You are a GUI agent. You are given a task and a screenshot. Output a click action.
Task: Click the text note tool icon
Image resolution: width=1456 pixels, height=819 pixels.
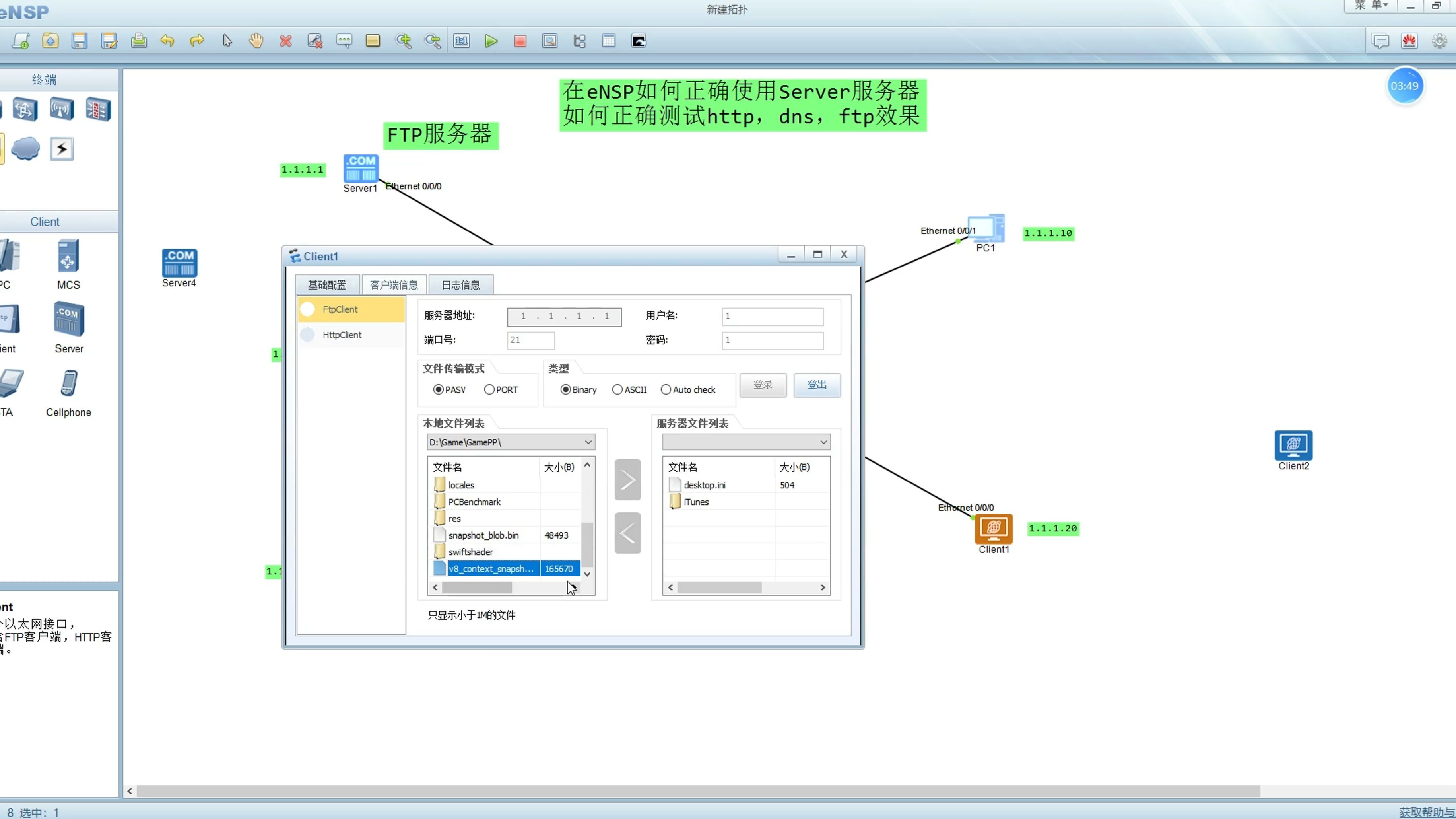[x=344, y=41]
